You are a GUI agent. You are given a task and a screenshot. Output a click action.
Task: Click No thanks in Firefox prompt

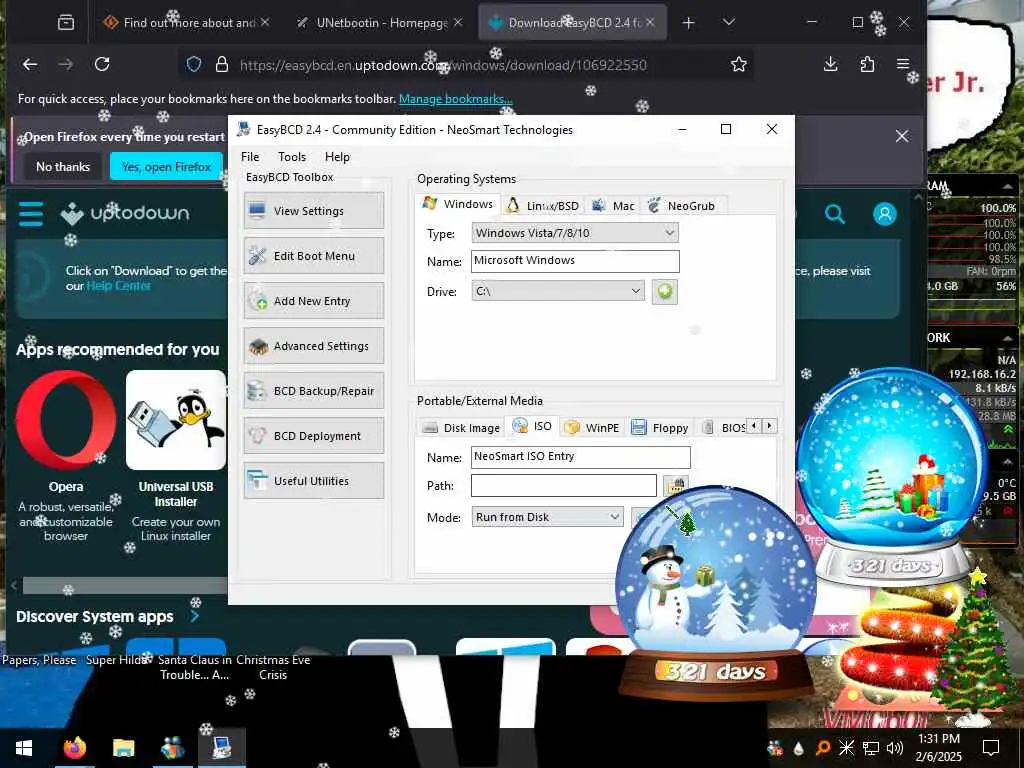pos(63,167)
